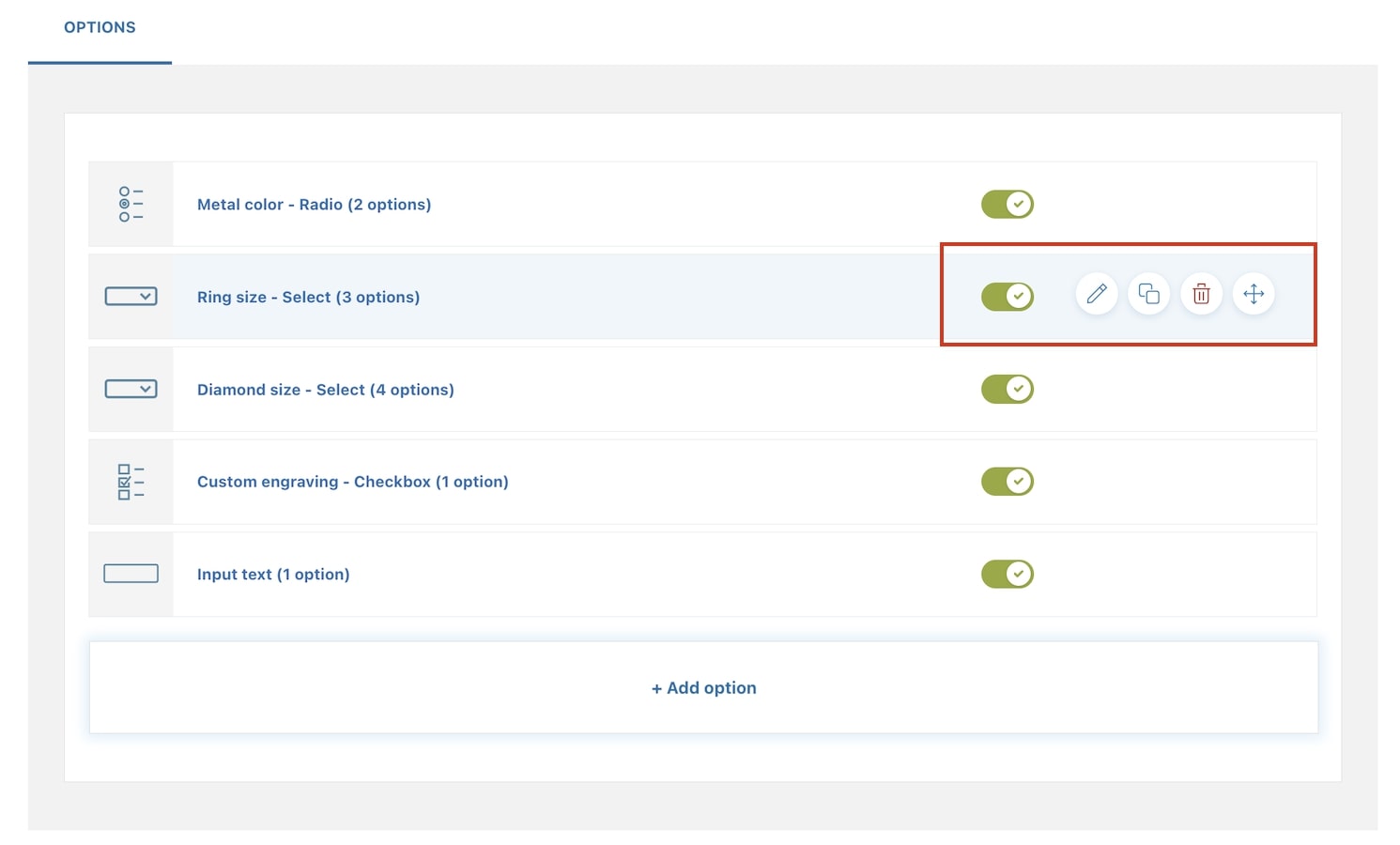The height and width of the screenshot is (845, 1400).
Task: Delete Ring size option with trash icon
Action: pos(1201,295)
